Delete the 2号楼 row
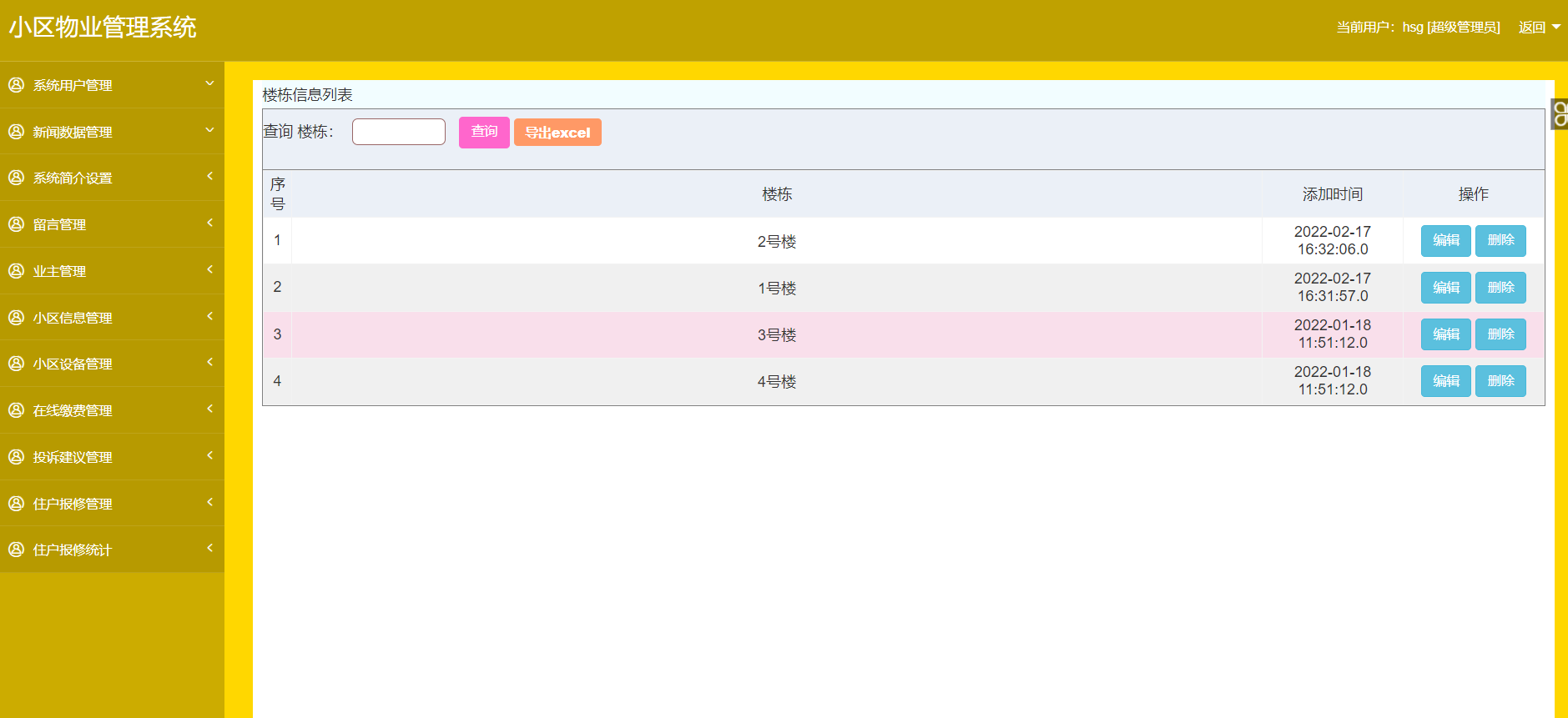The image size is (1568, 718). (1500, 241)
